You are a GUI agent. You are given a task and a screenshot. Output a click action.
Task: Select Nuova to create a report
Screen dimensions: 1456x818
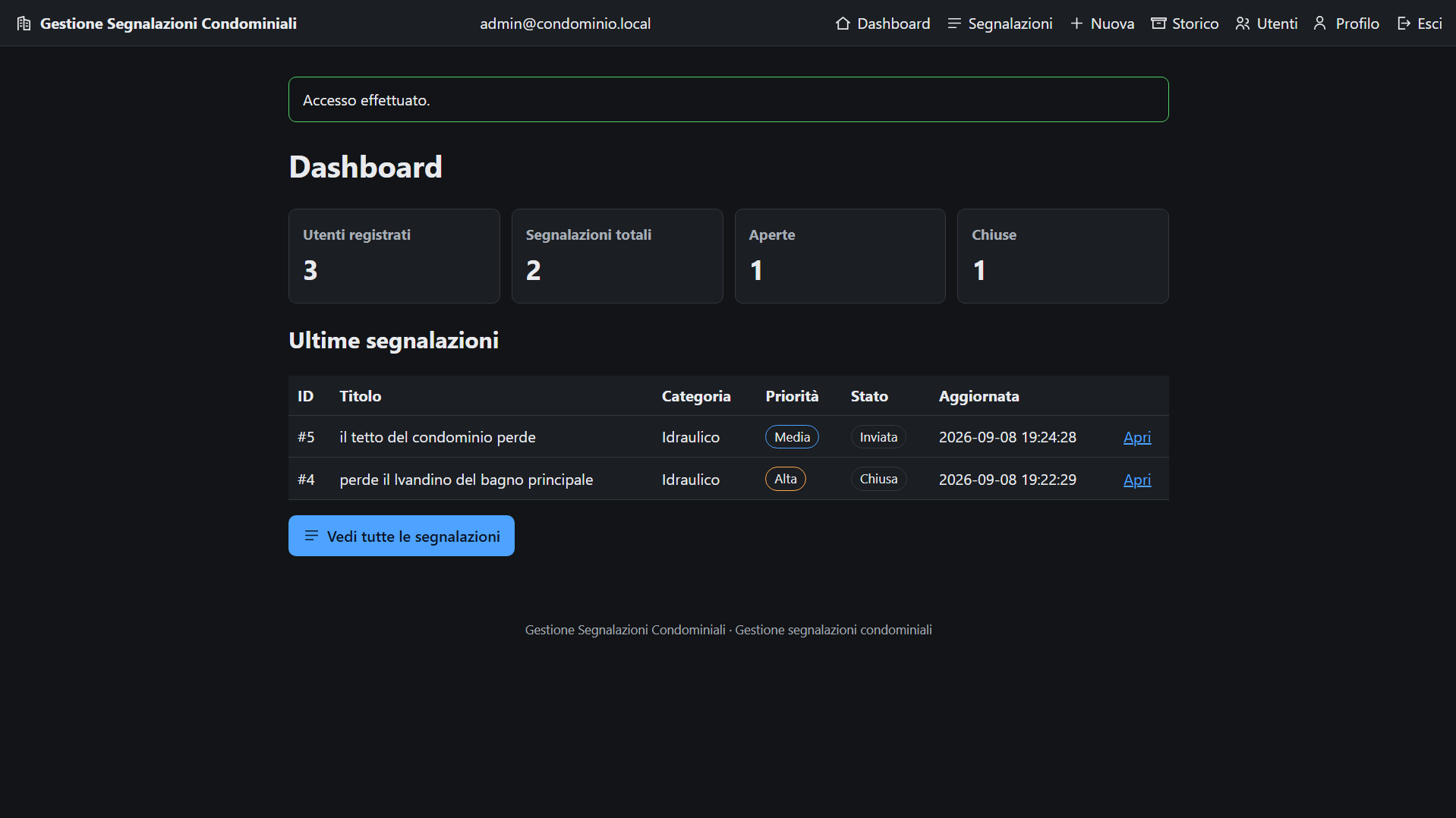point(1101,24)
